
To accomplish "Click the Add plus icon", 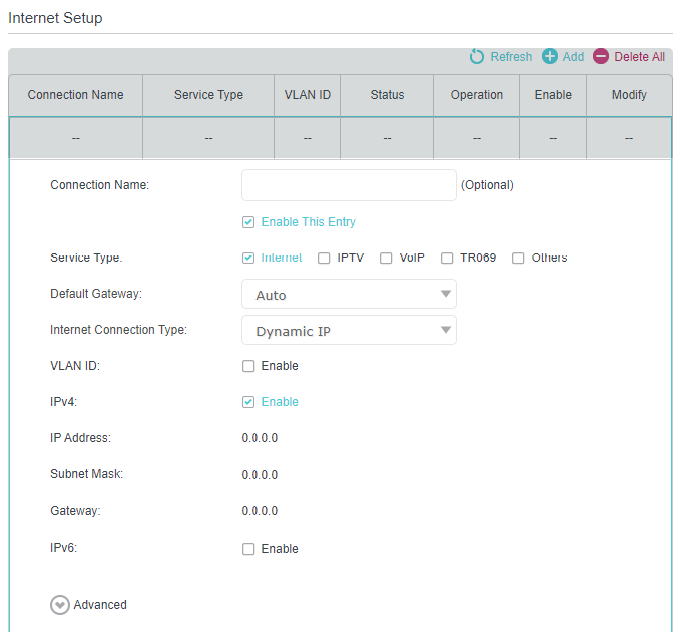I will [x=550, y=56].
